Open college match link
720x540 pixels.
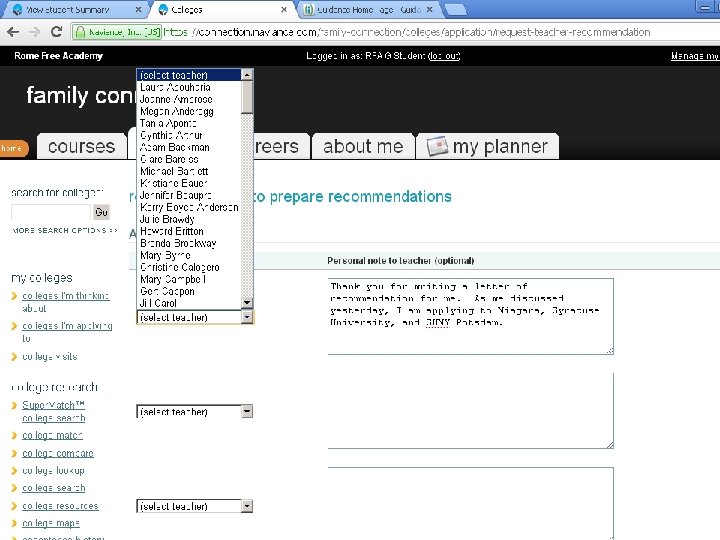click(52, 435)
